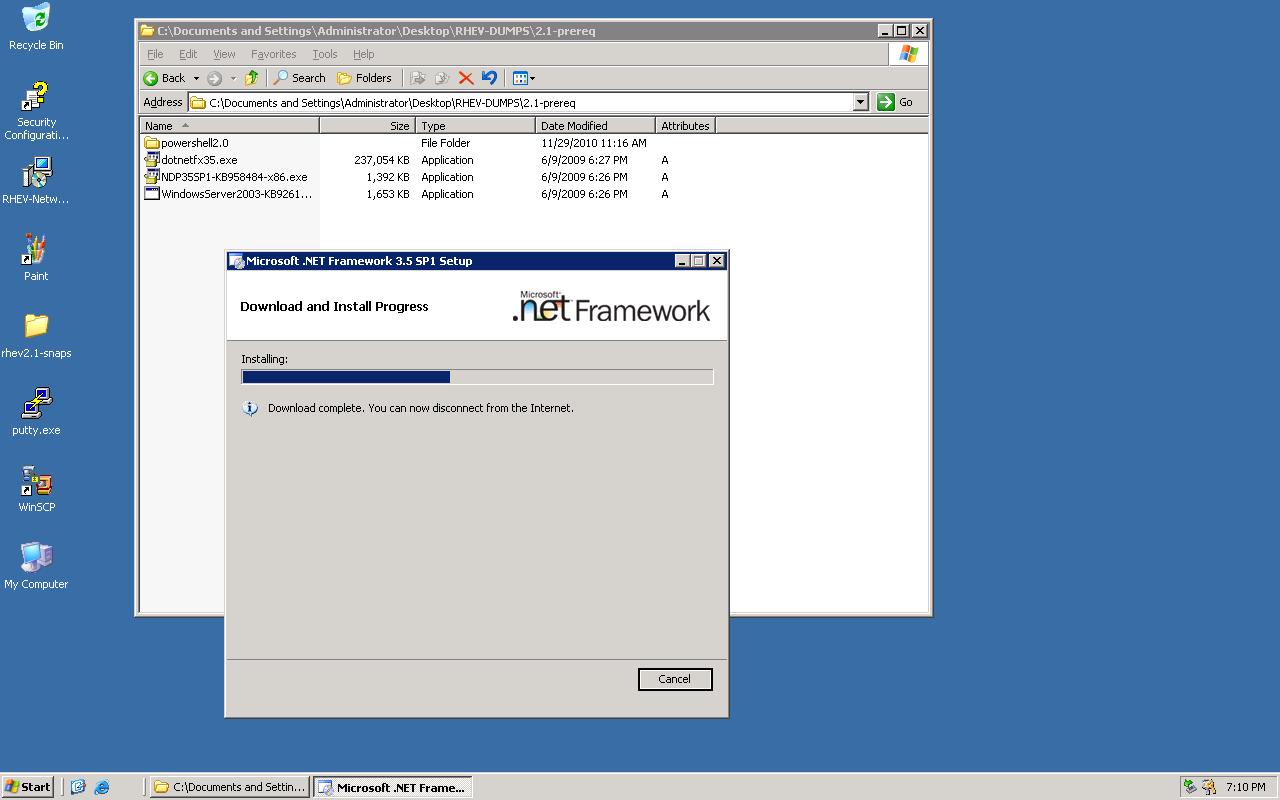Click the network connection tray icon
Viewport: 1280px width, 800px height.
coord(1190,787)
